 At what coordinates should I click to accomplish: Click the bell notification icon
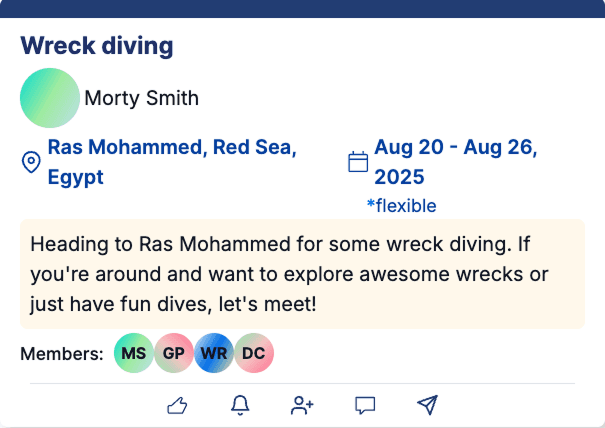click(x=240, y=405)
